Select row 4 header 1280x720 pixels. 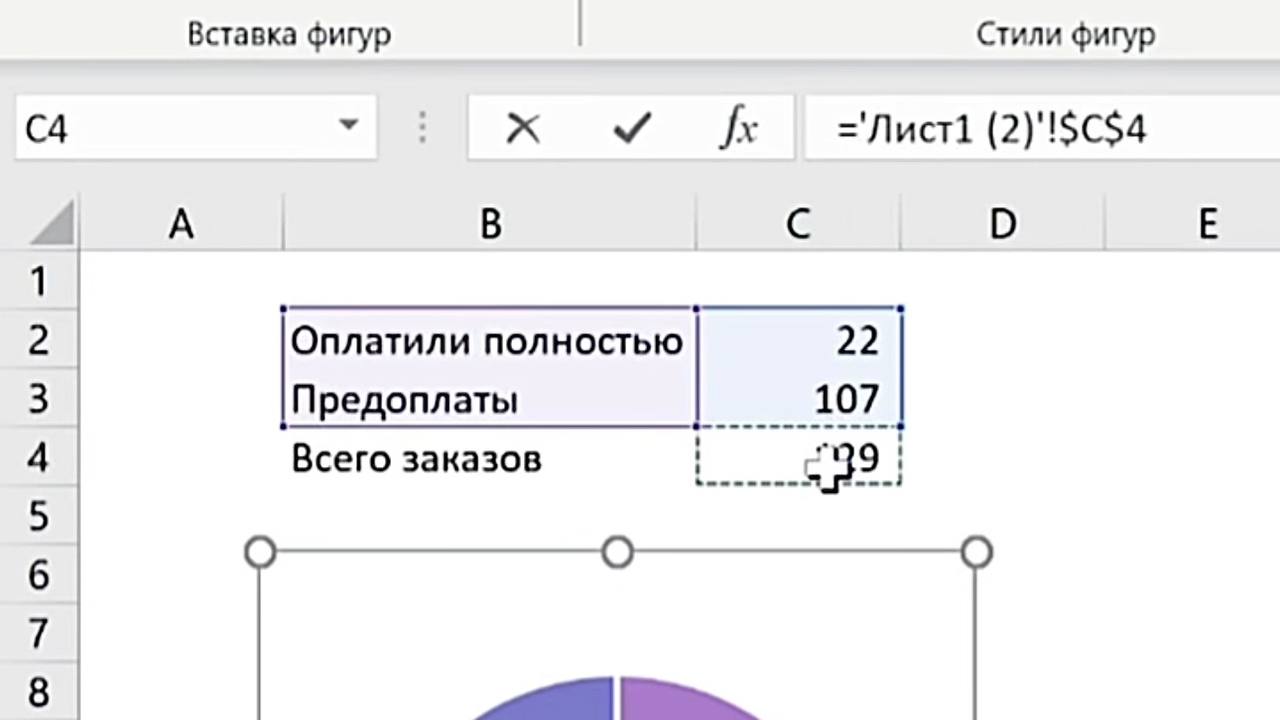39,458
